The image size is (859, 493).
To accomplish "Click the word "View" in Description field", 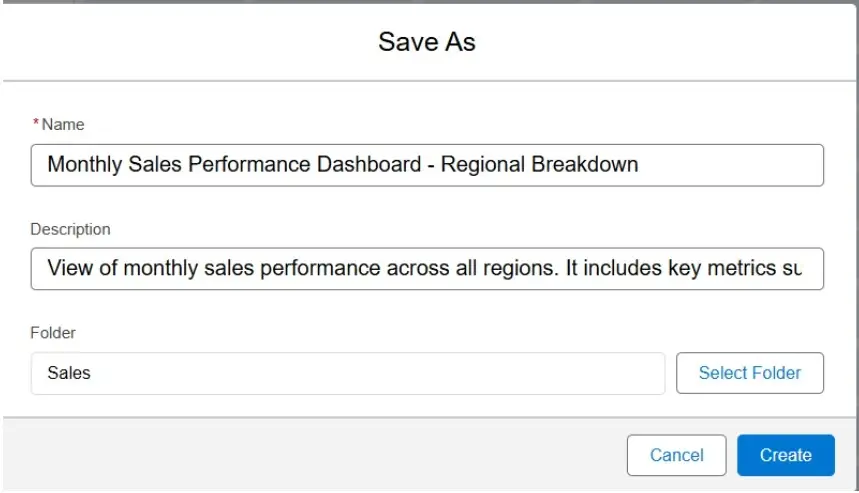I will pos(69,269).
